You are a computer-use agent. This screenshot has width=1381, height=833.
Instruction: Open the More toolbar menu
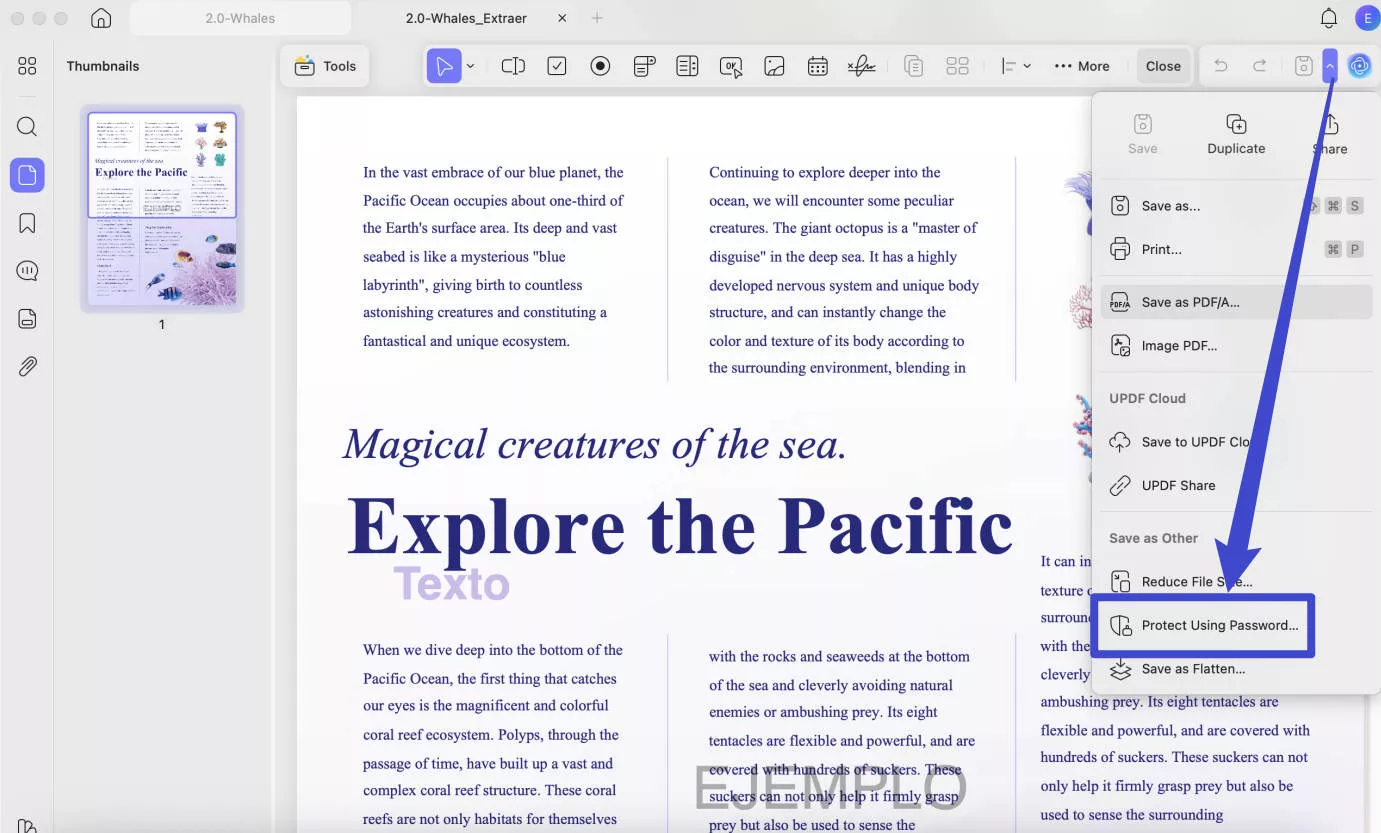pos(1082,66)
